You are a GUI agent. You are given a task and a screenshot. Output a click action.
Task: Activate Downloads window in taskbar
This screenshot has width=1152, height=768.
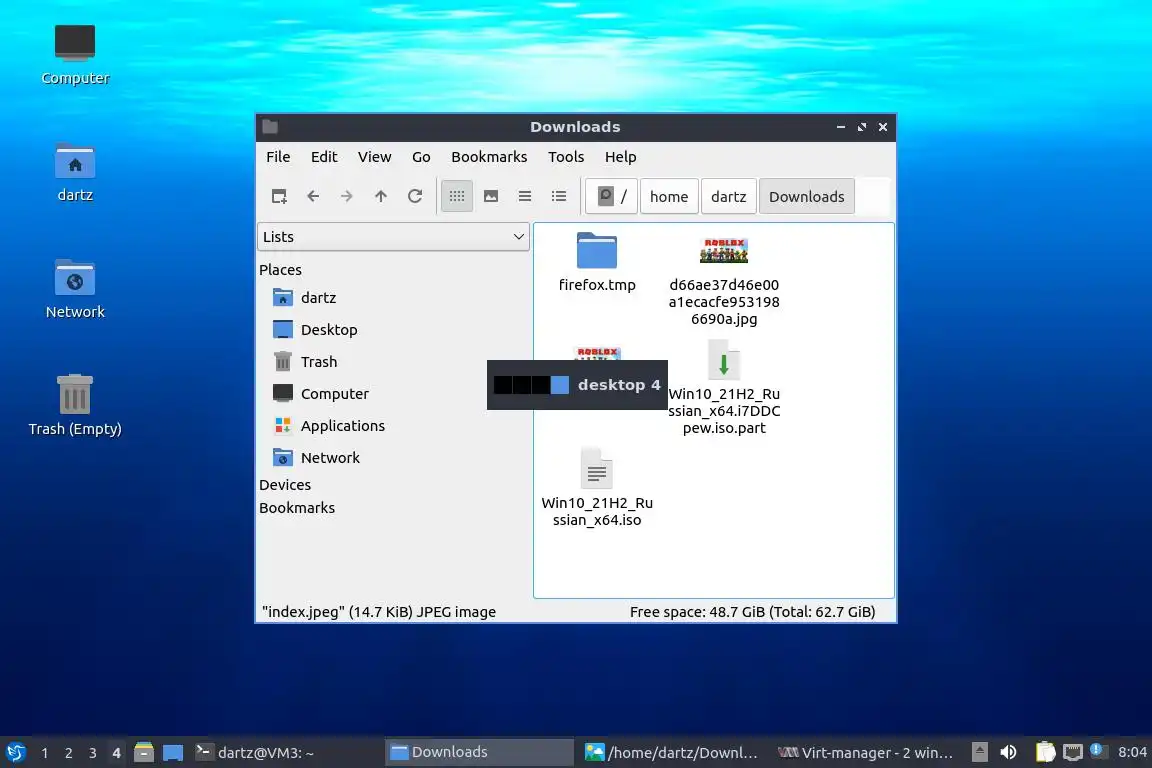click(x=479, y=753)
